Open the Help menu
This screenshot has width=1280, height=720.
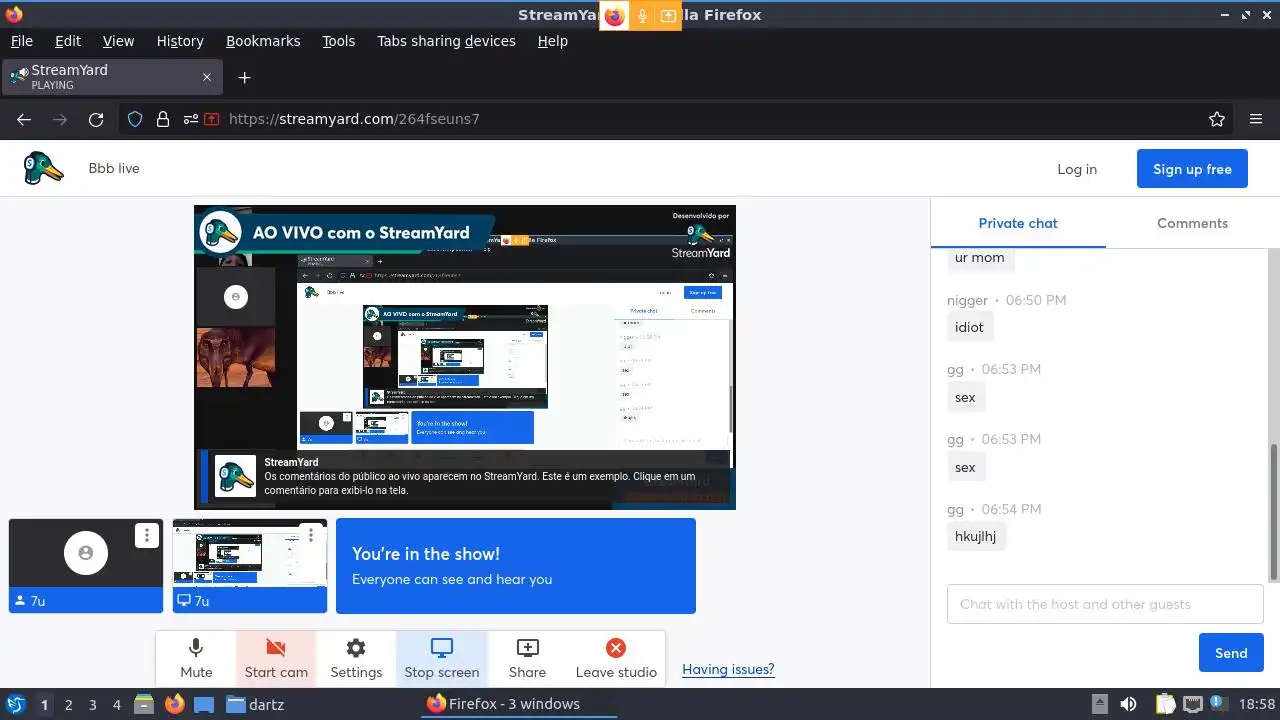point(552,41)
